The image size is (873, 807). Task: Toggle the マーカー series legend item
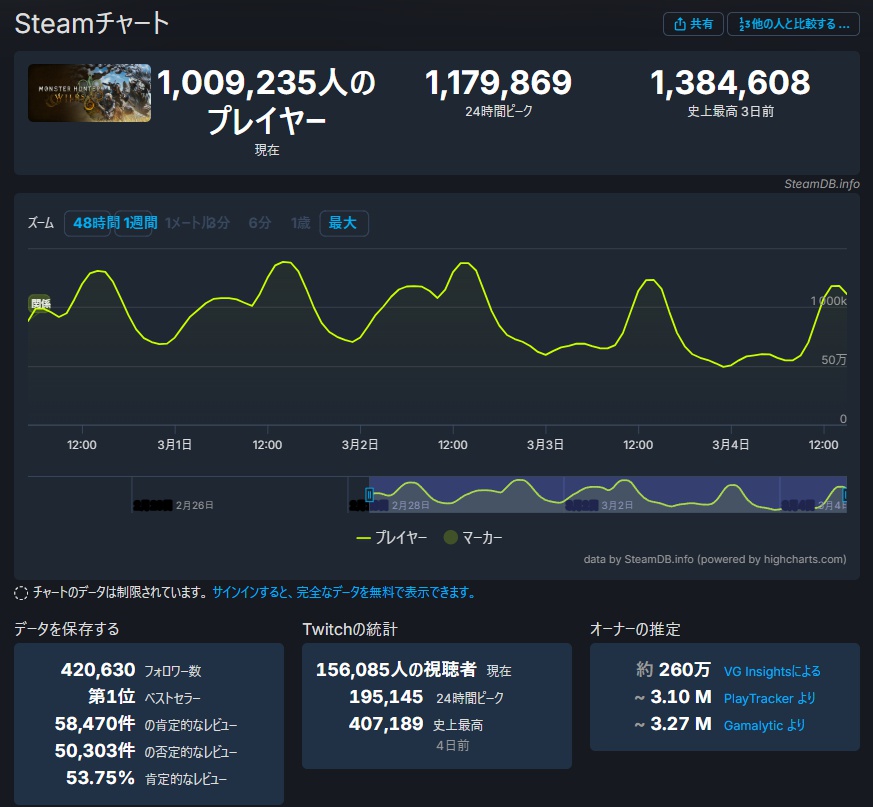[473, 537]
